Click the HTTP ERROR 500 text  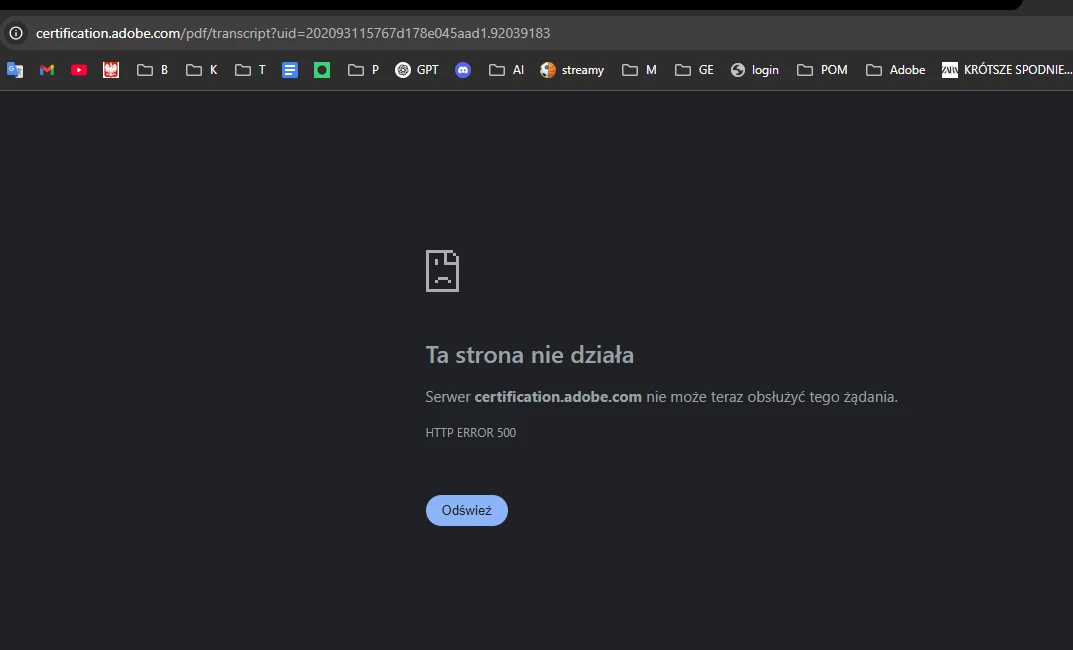tap(471, 432)
